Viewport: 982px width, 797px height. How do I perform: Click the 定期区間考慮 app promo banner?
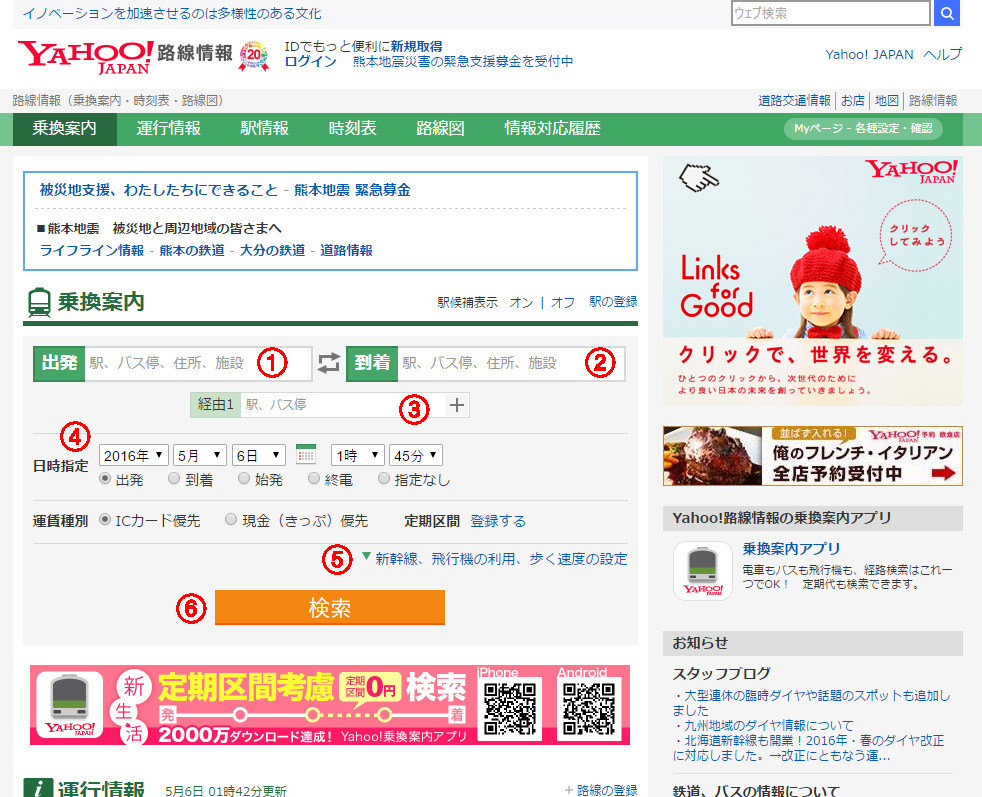[x=329, y=705]
